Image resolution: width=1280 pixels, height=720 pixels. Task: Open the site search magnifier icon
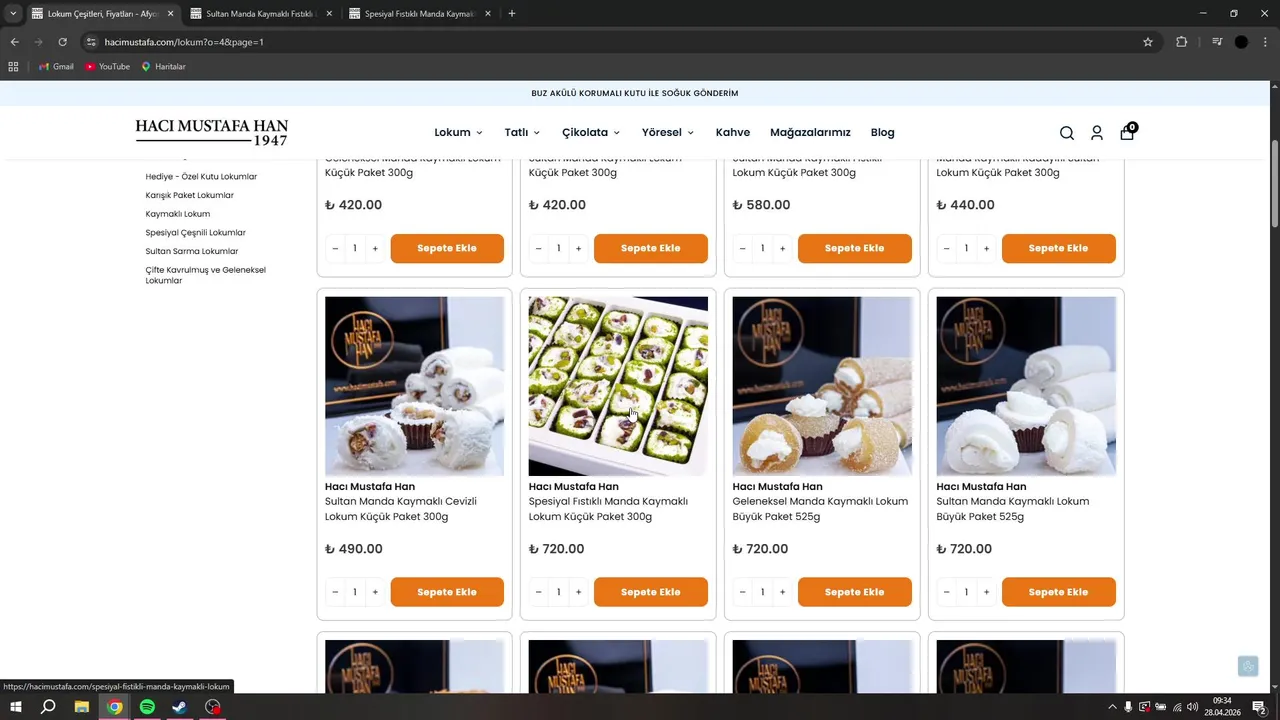[x=1067, y=133]
